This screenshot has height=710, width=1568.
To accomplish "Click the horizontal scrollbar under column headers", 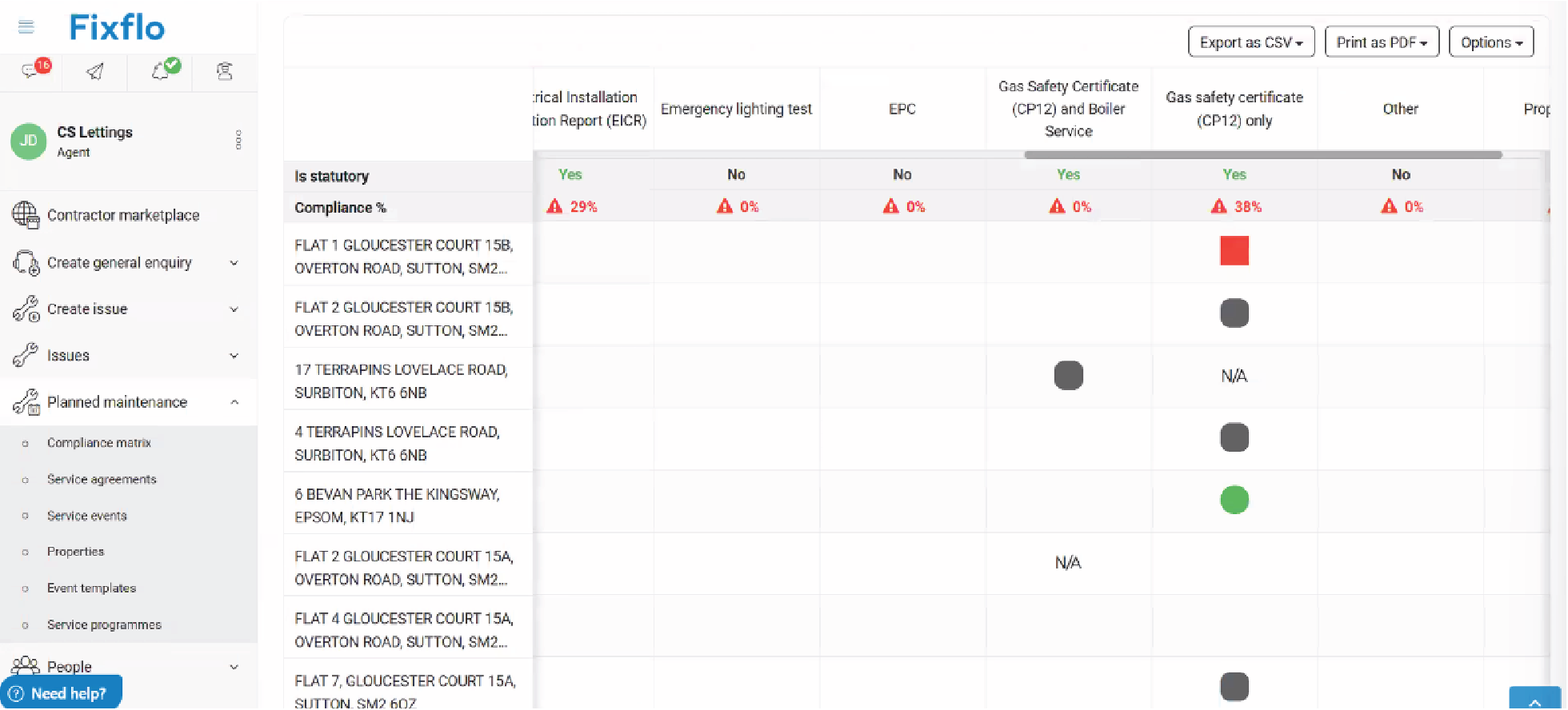I will click(1262, 155).
